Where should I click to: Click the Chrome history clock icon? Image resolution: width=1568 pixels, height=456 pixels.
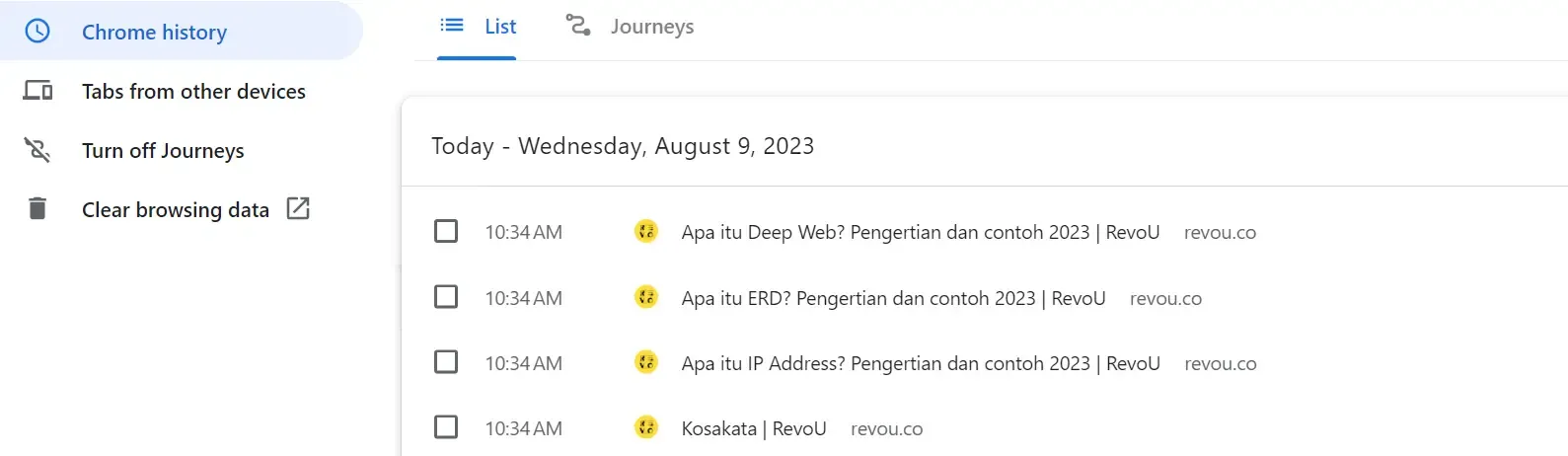[x=37, y=32]
